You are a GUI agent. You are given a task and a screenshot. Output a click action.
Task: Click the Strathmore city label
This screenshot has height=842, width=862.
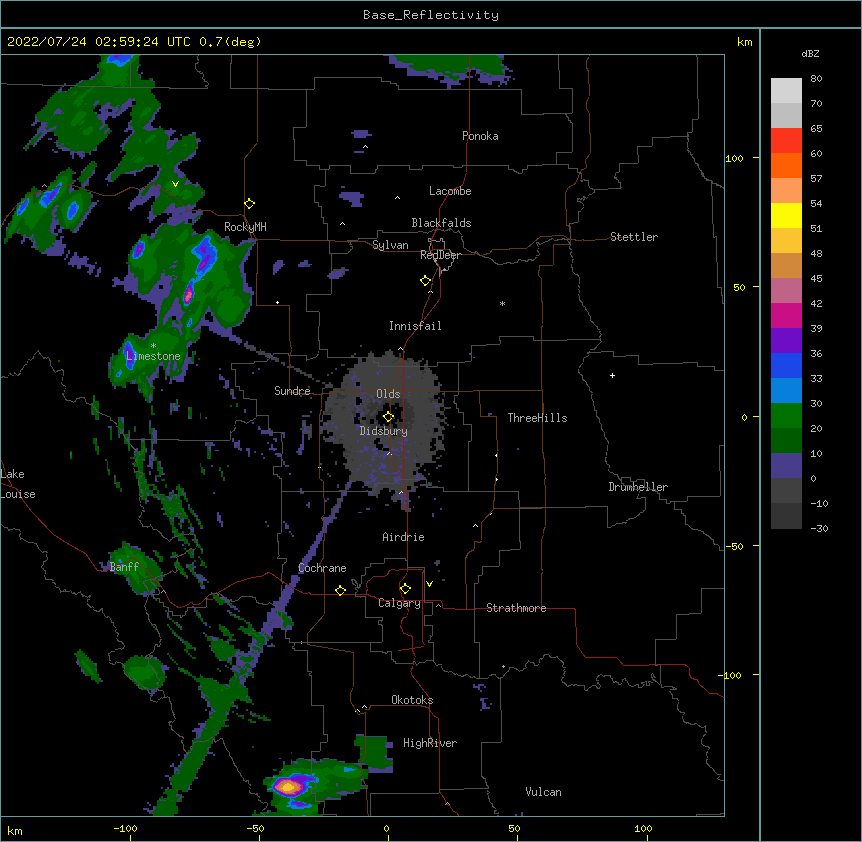pyautogui.click(x=516, y=608)
